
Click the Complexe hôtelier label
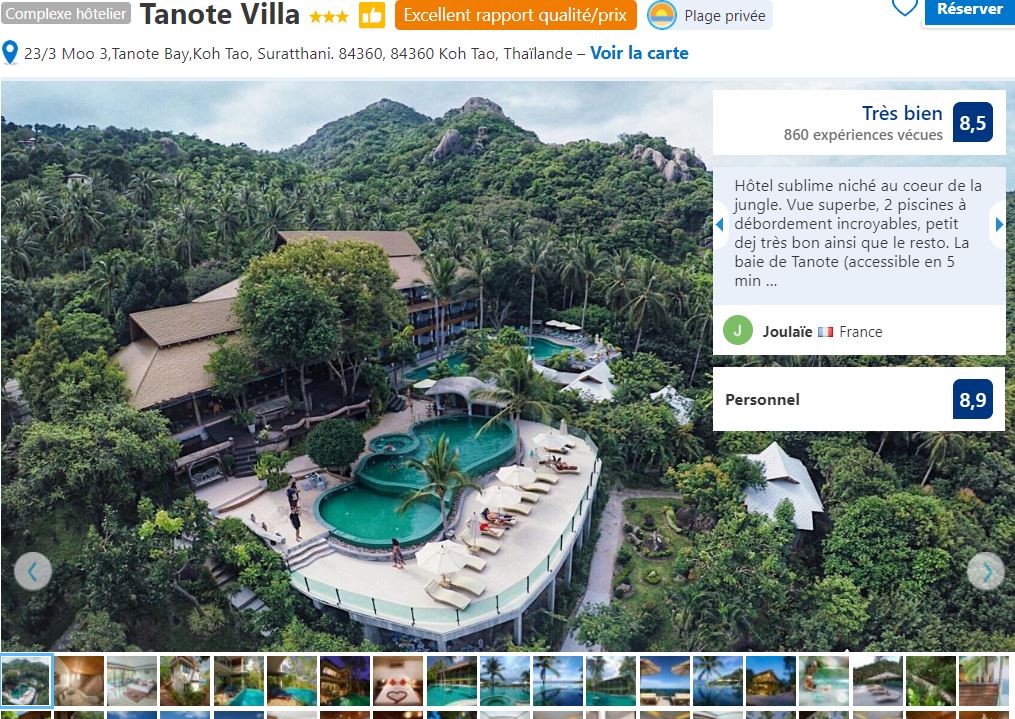pyautogui.click(x=65, y=14)
